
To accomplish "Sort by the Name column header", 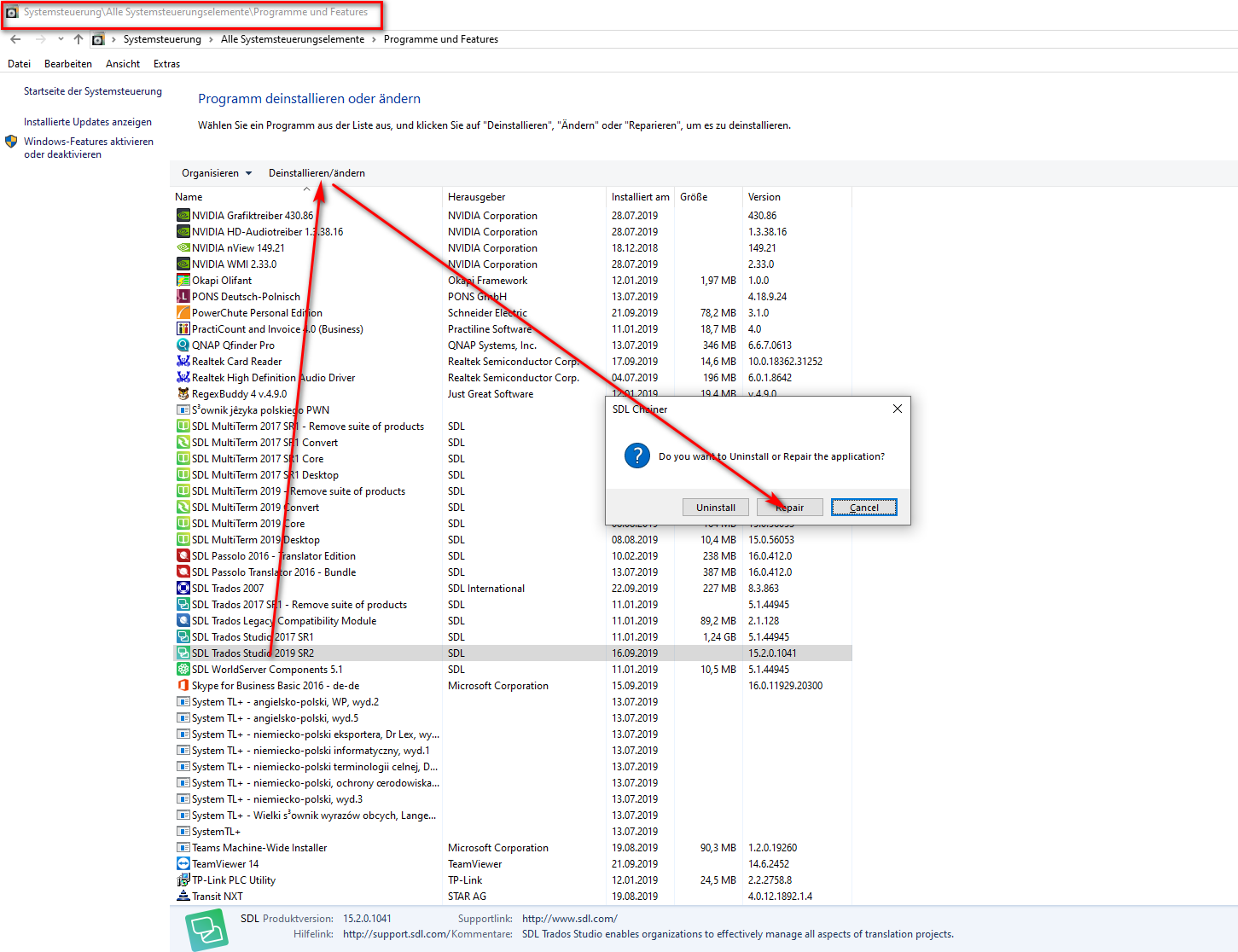I will click(307, 197).
